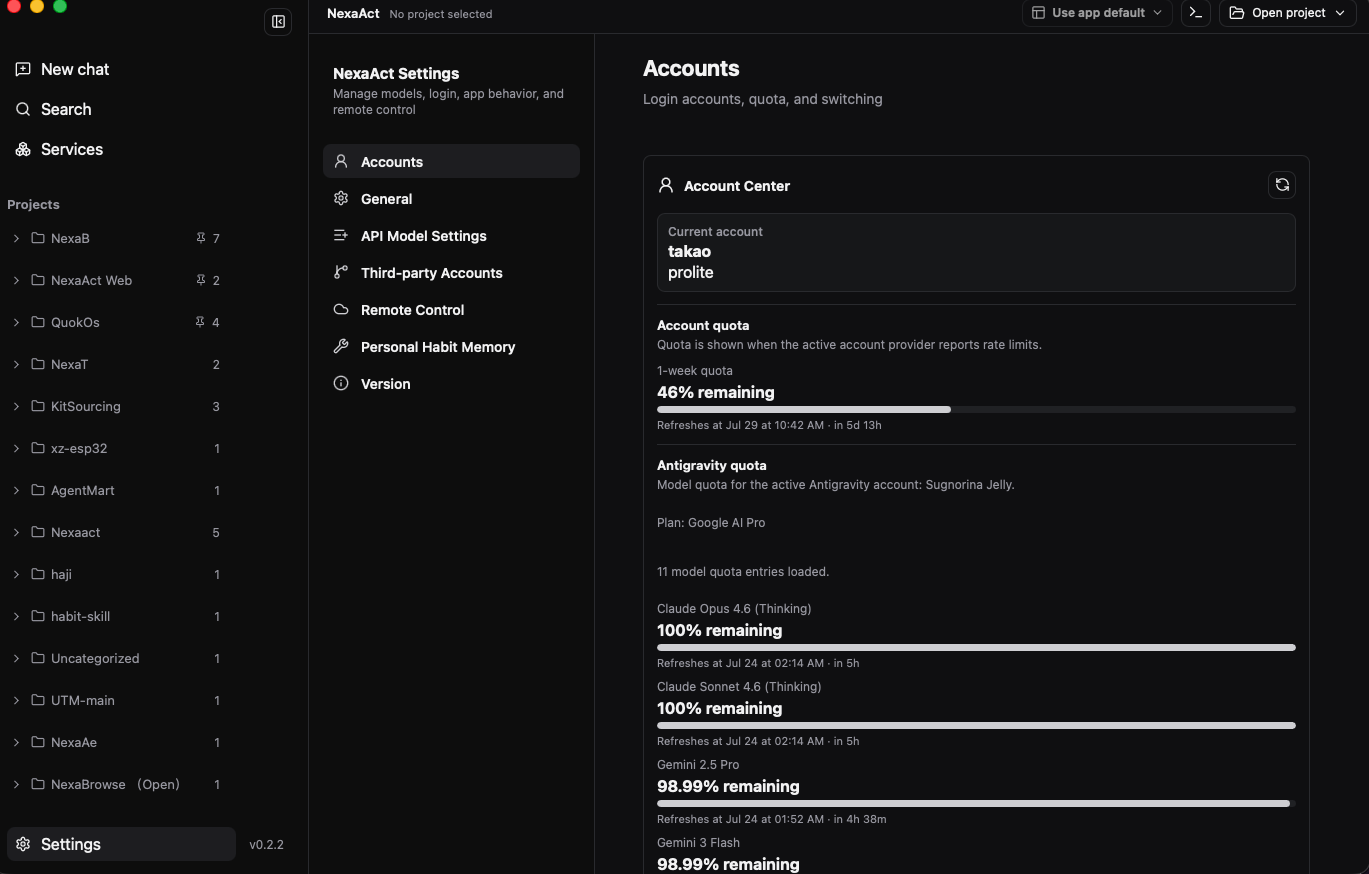
Task: Click the Services icon in sidebar
Action: tap(23, 149)
